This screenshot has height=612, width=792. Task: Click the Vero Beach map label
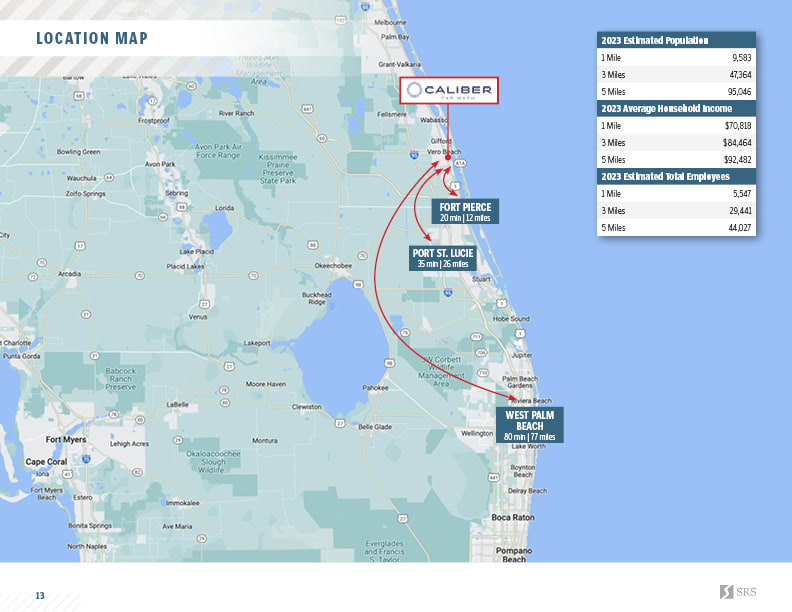(444, 152)
